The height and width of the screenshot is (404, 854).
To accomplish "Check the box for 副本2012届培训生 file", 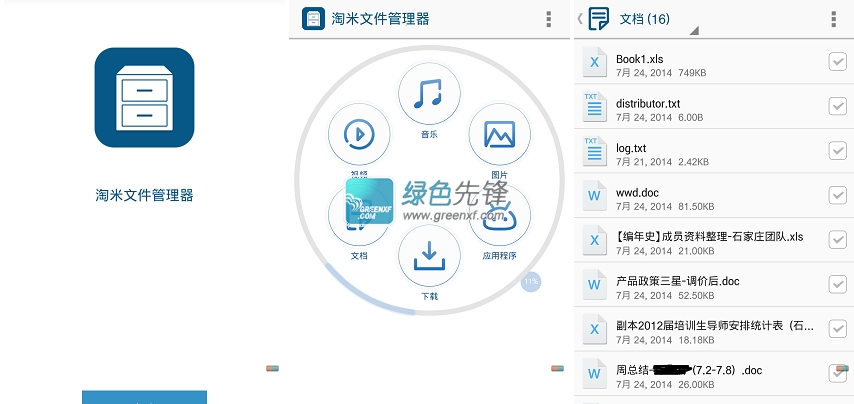I will pos(838,329).
